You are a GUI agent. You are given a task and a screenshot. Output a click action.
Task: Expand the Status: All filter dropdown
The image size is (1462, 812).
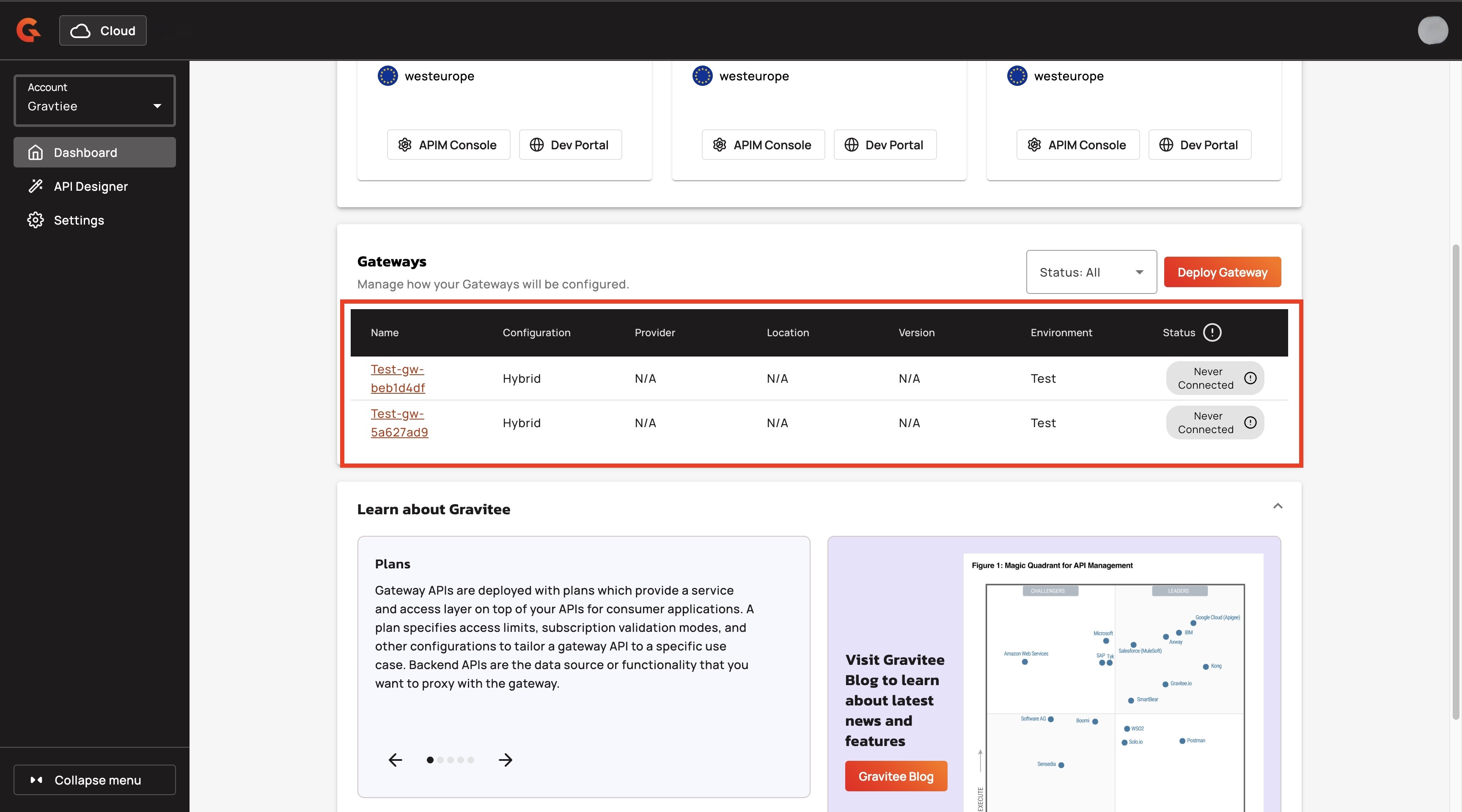click(1091, 272)
